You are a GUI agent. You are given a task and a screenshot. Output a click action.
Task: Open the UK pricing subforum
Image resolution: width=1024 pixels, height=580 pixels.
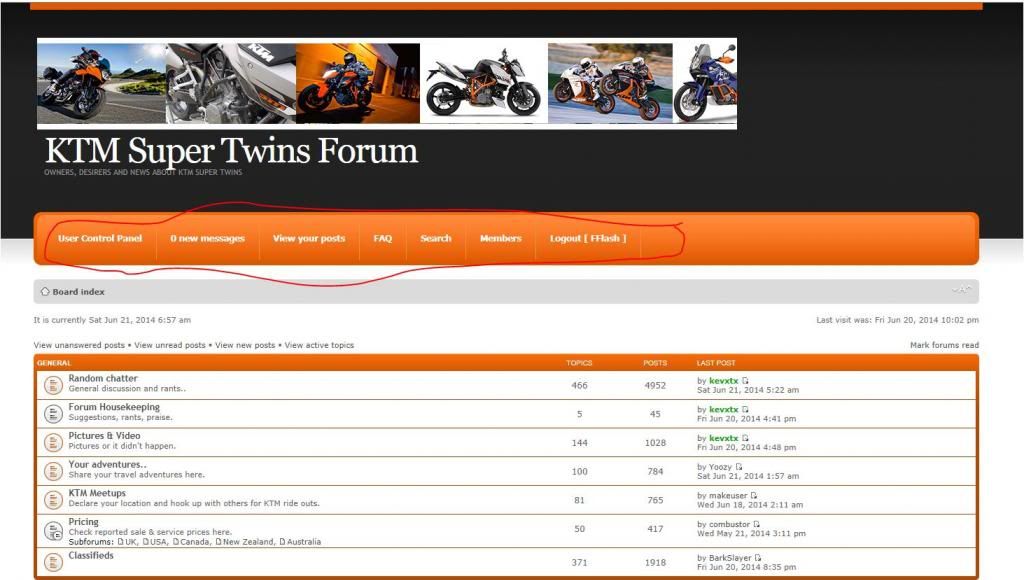[131, 541]
